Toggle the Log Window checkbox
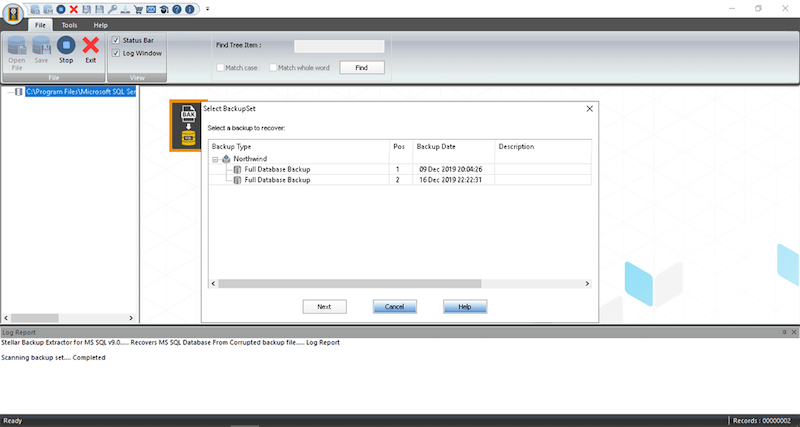This screenshot has width=800, height=427. tap(116, 53)
